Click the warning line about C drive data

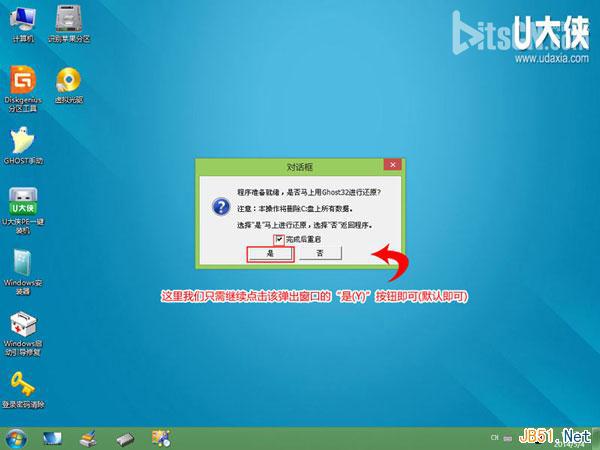pos(295,209)
